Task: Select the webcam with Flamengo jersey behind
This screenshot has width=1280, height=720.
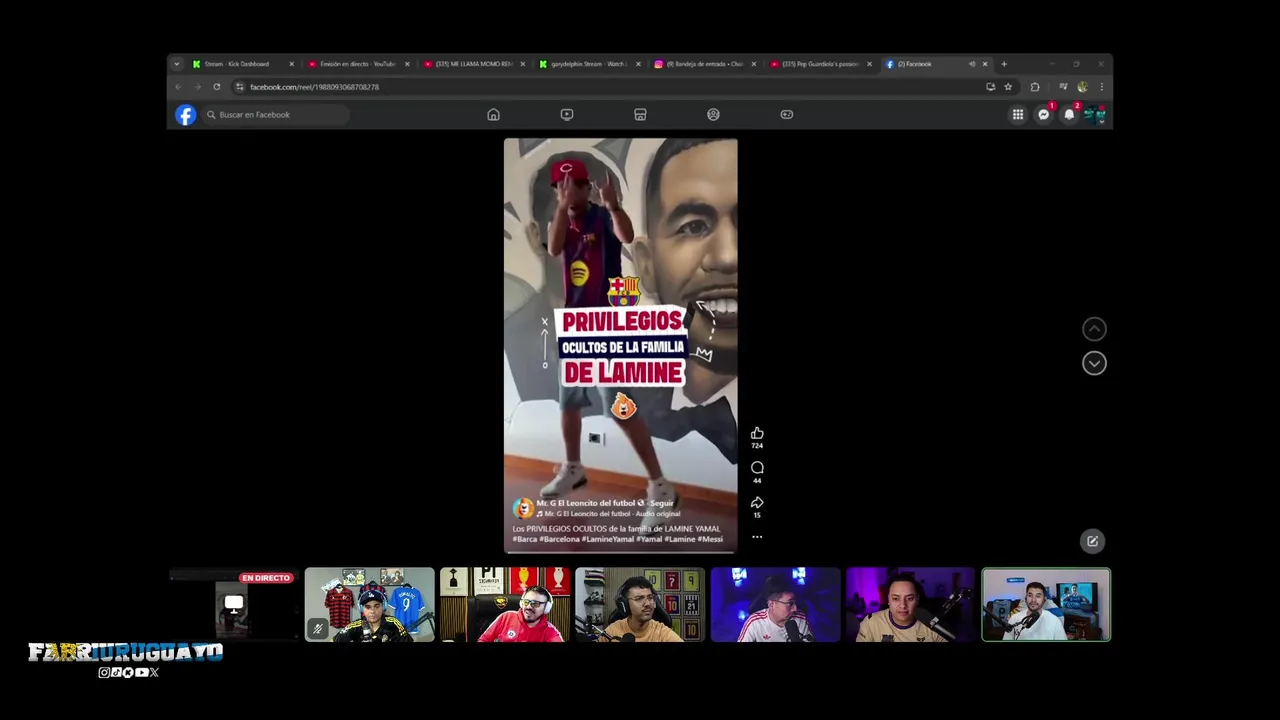Action: click(x=370, y=605)
